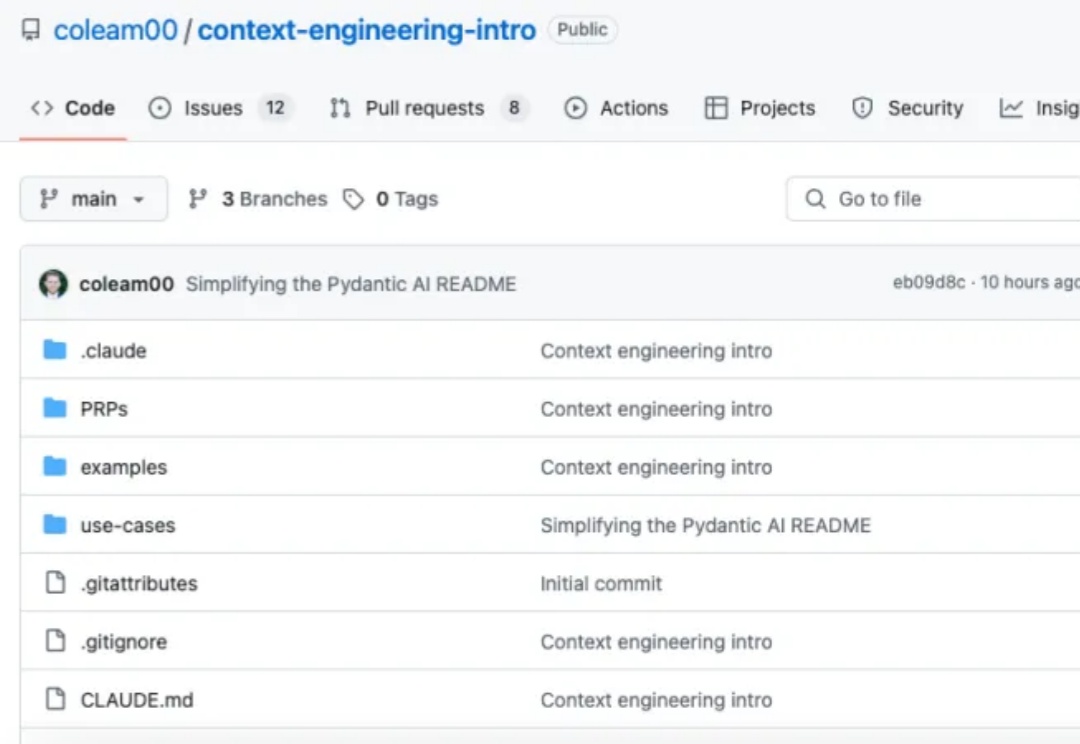Screen dimensions: 1080x744
Task: Click the Issues count badge 12
Action: coord(276,108)
